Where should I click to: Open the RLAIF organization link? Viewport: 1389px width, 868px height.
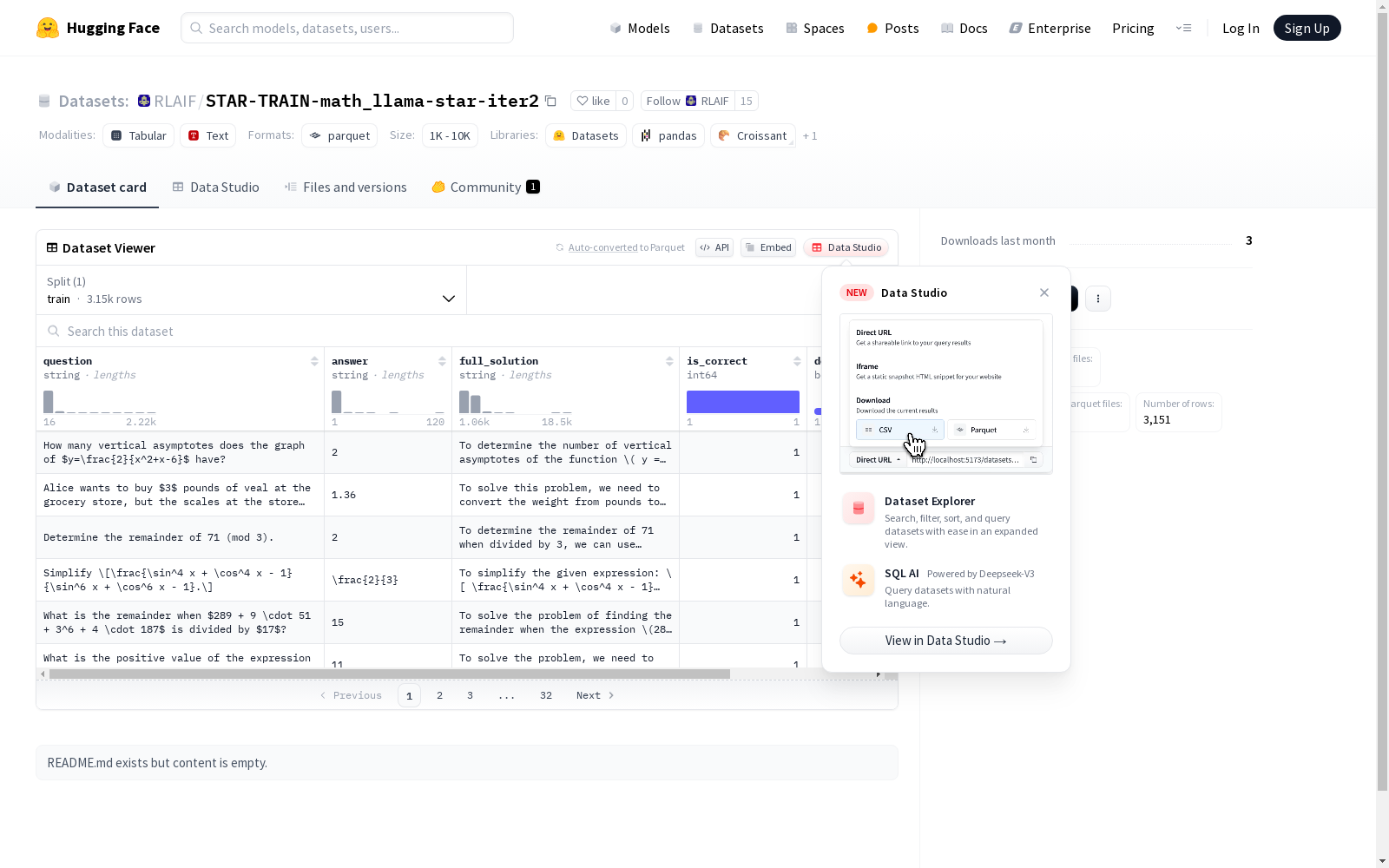[x=174, y=101]
